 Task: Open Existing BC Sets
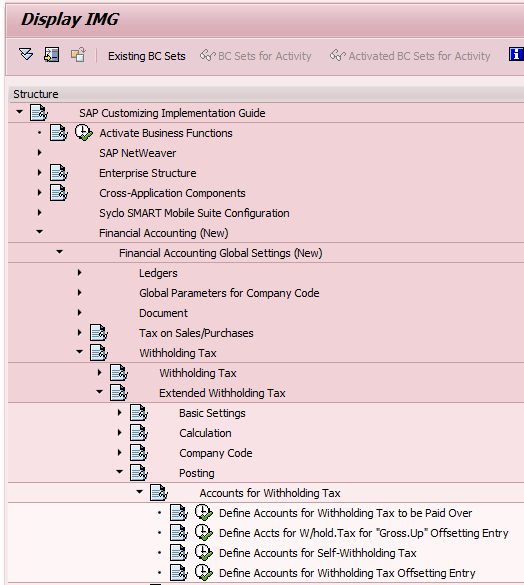click(147, 56)
